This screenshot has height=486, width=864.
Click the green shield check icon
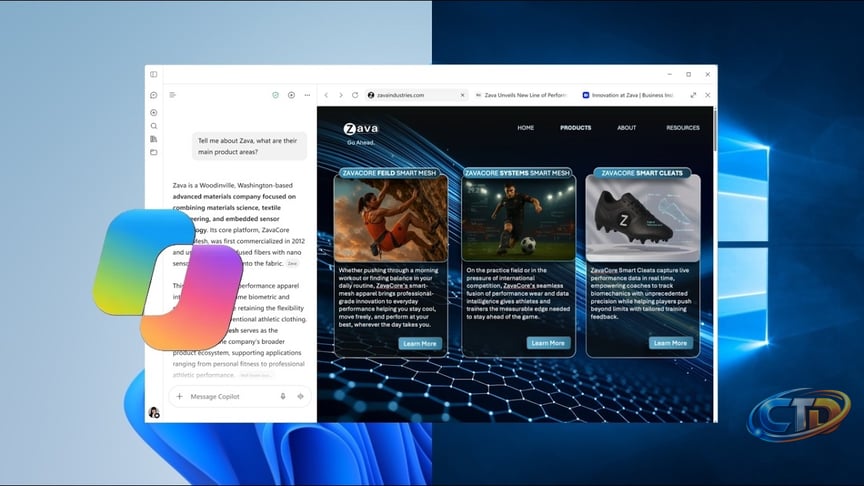(x=276, y=95)
